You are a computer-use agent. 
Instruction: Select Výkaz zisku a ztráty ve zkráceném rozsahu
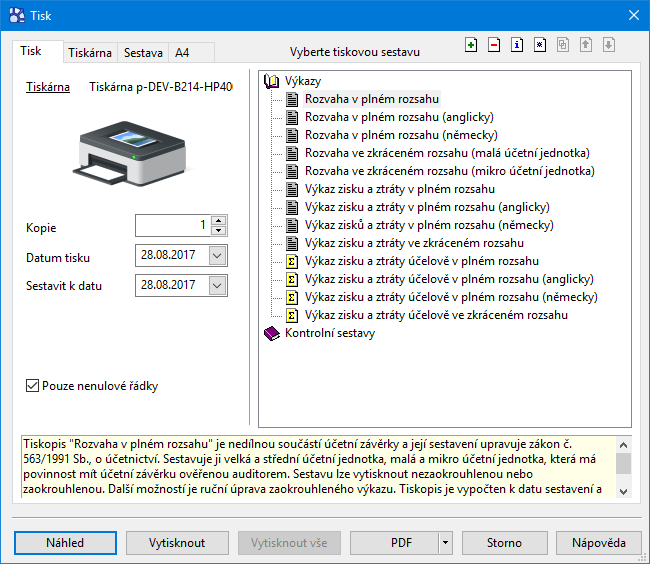(x=414, y=243)
